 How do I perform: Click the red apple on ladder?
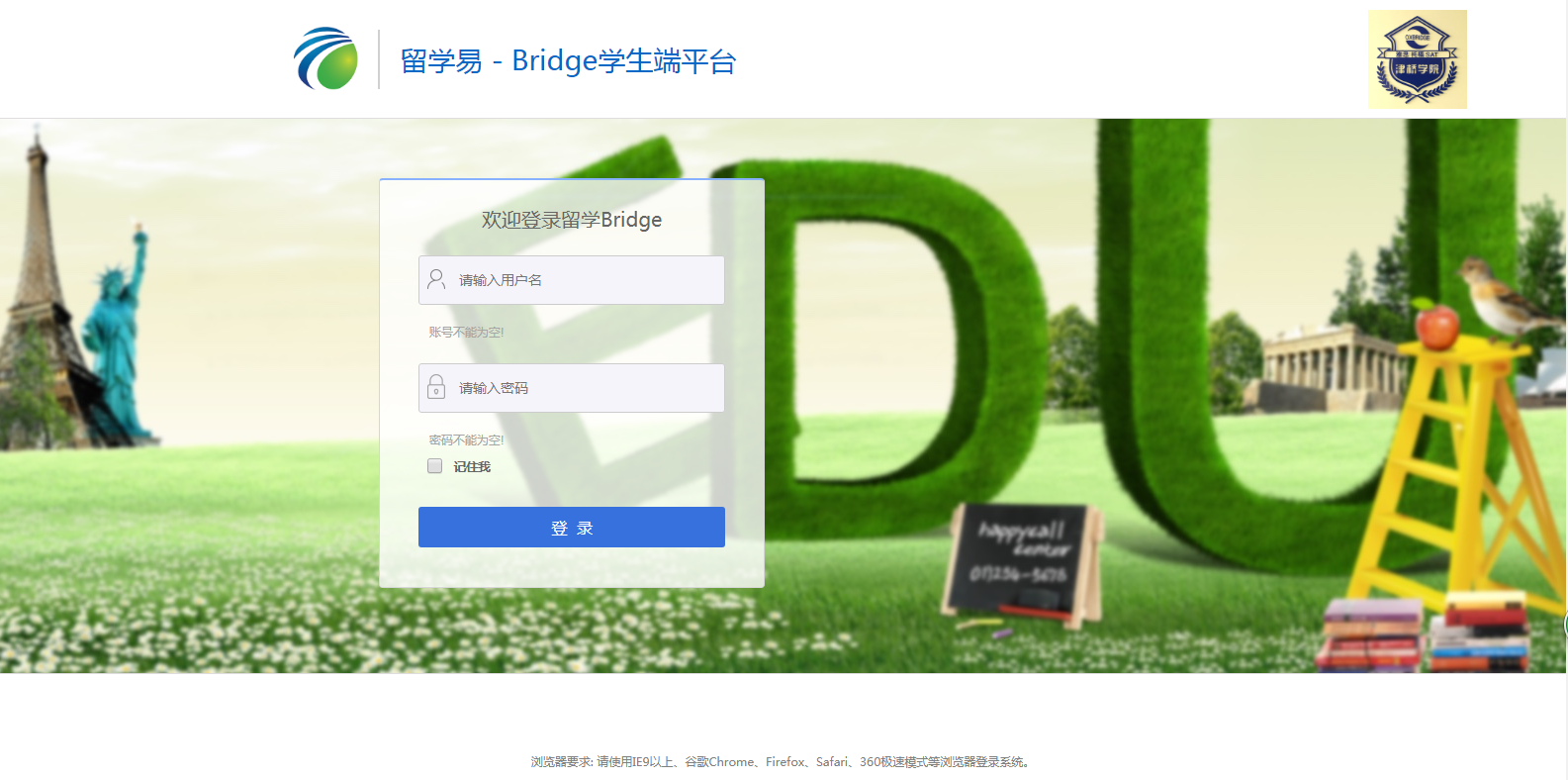click(x=1436, y=326)
